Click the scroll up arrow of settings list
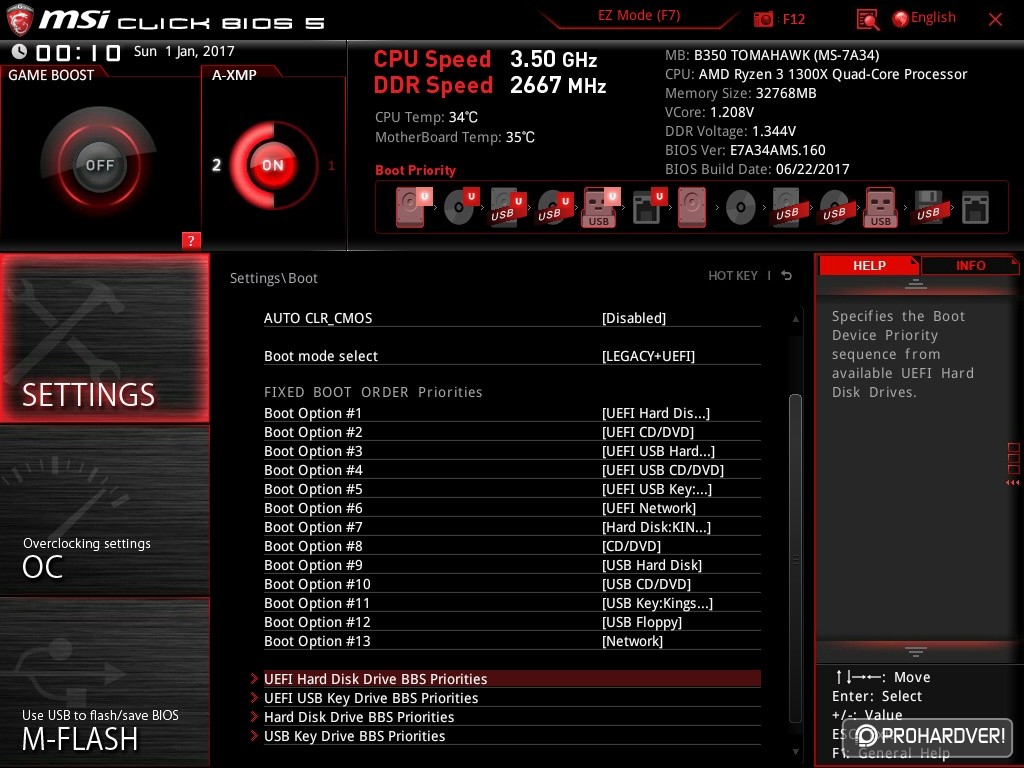Screen dimensions: 1024x768 tap(795, 319)
